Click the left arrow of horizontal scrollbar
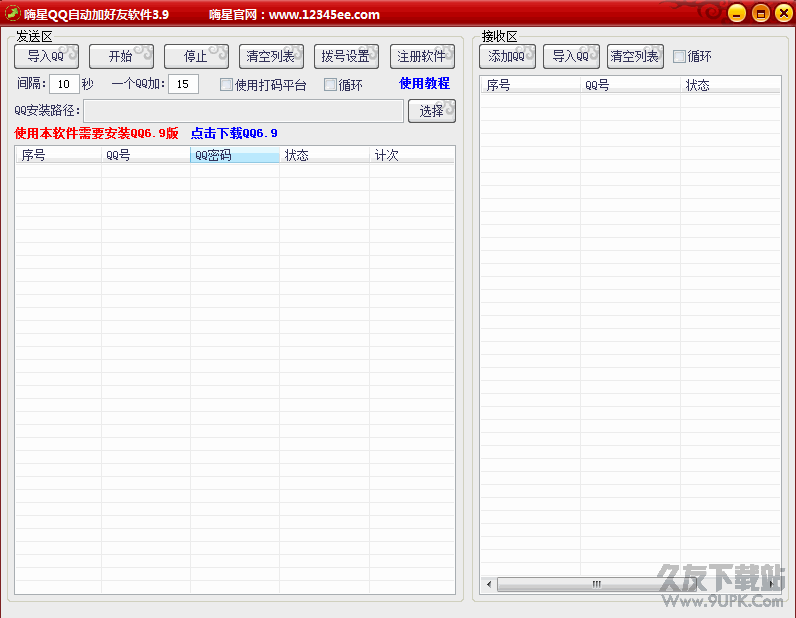The image size is (796, 618). (489, 584)
